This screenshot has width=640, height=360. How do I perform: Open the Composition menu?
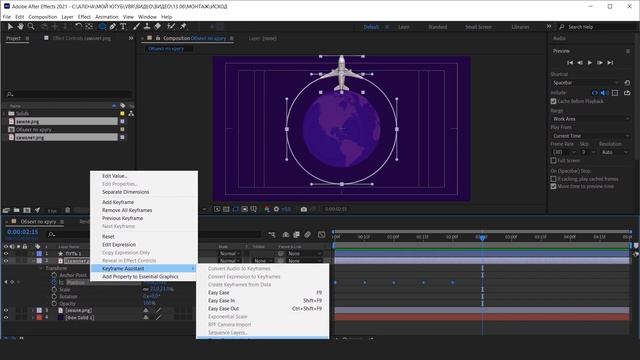coord(42,17)
